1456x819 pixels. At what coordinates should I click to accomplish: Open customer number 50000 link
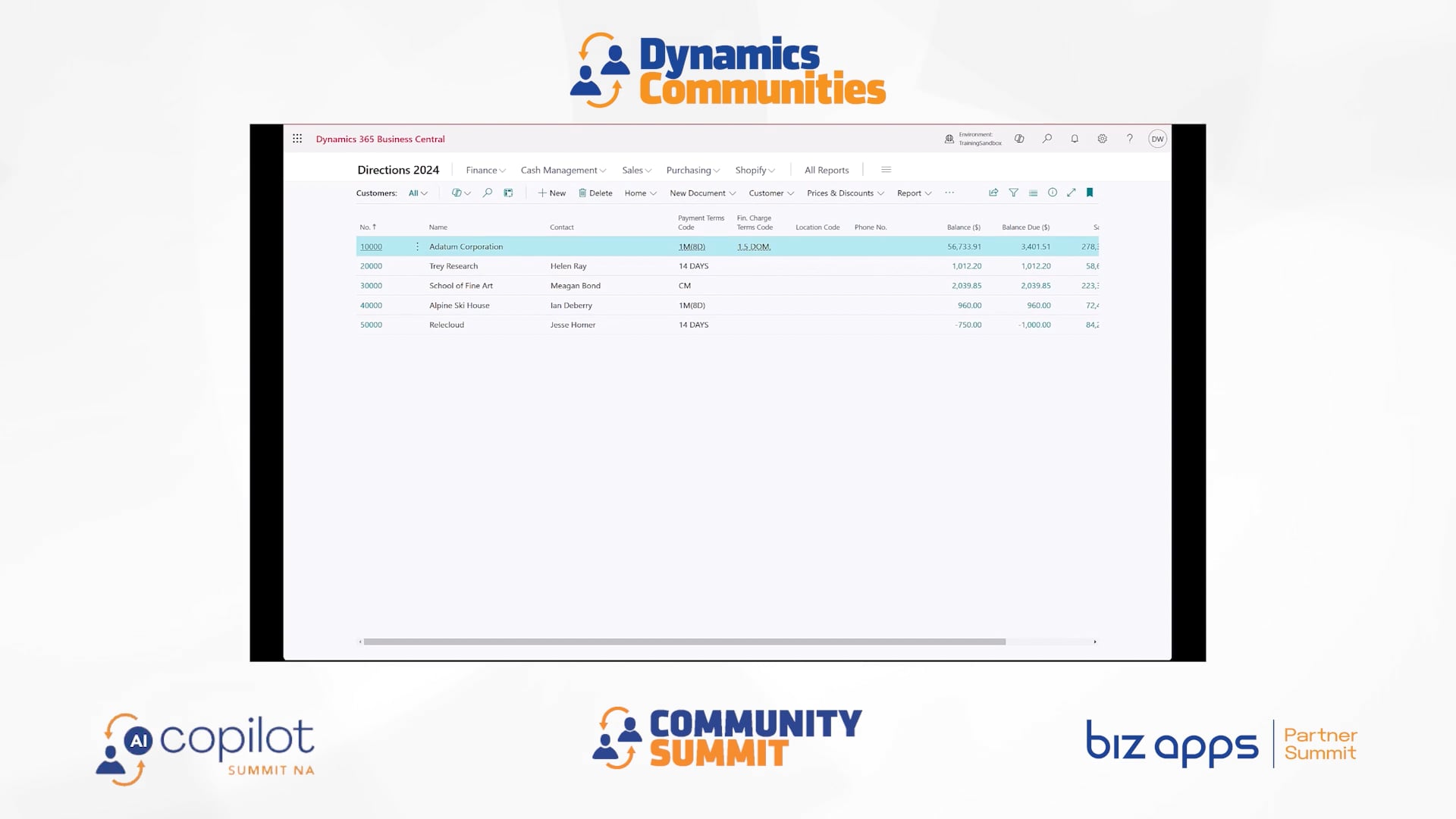click(371, 325)
